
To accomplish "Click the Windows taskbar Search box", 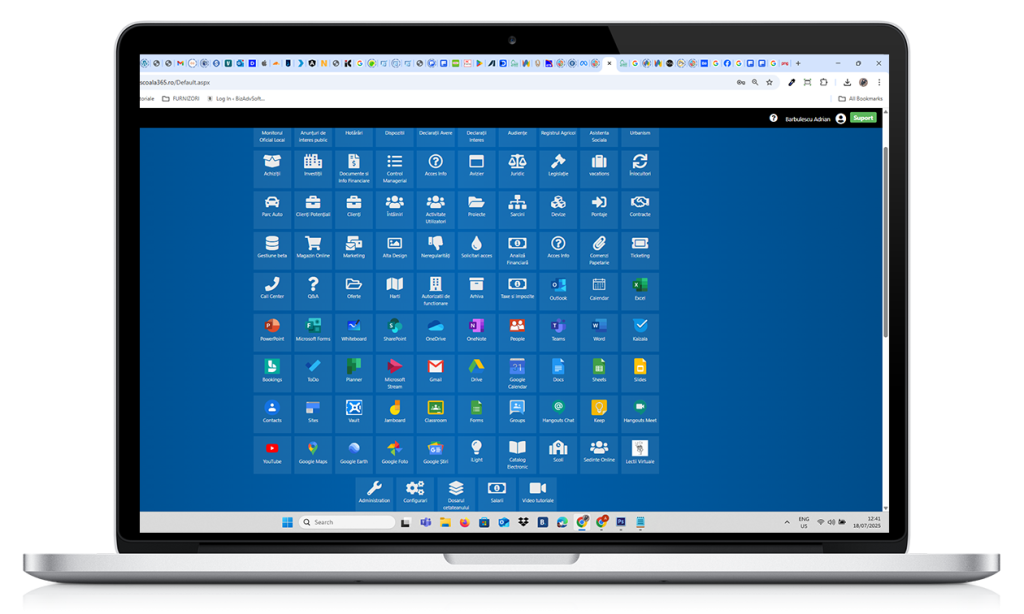I will [347, 522].
